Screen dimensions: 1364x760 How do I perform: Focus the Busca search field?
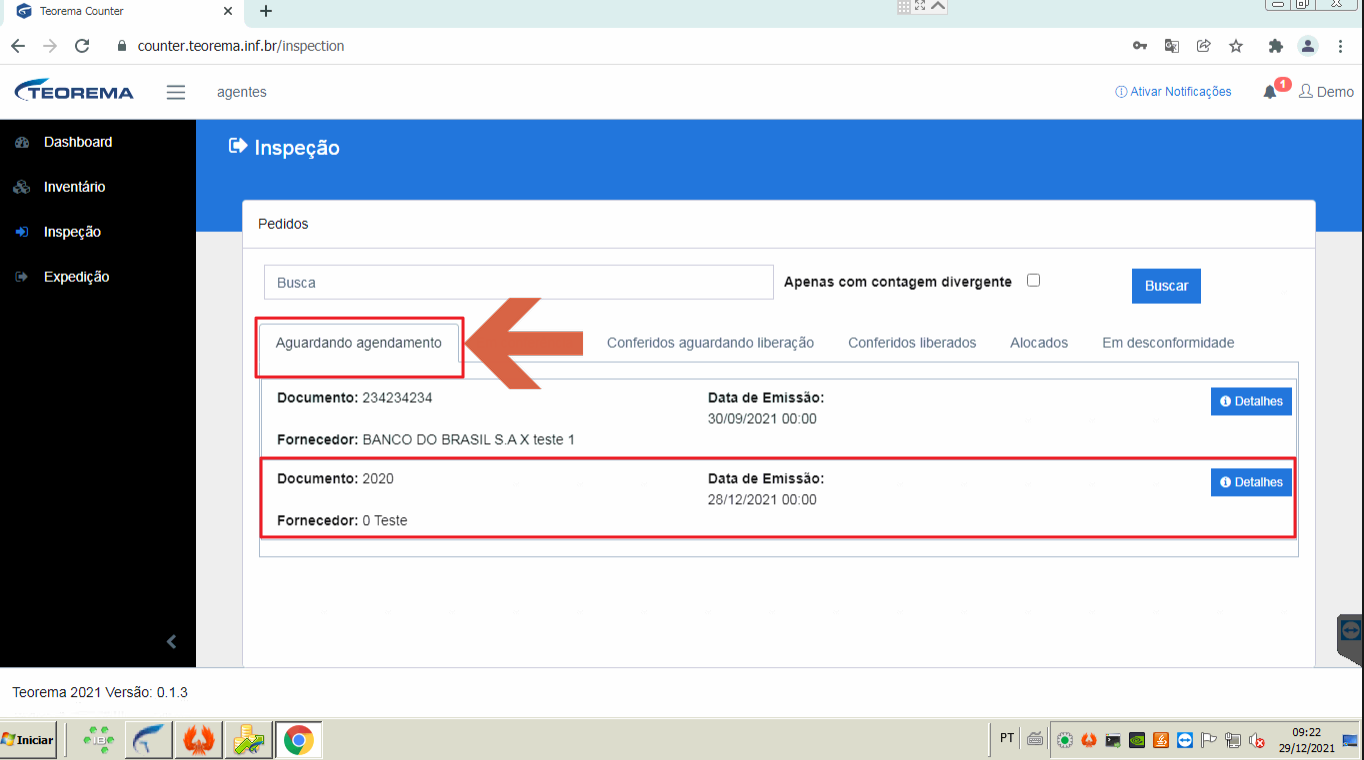pyautogui.click(x=519, y=282)
